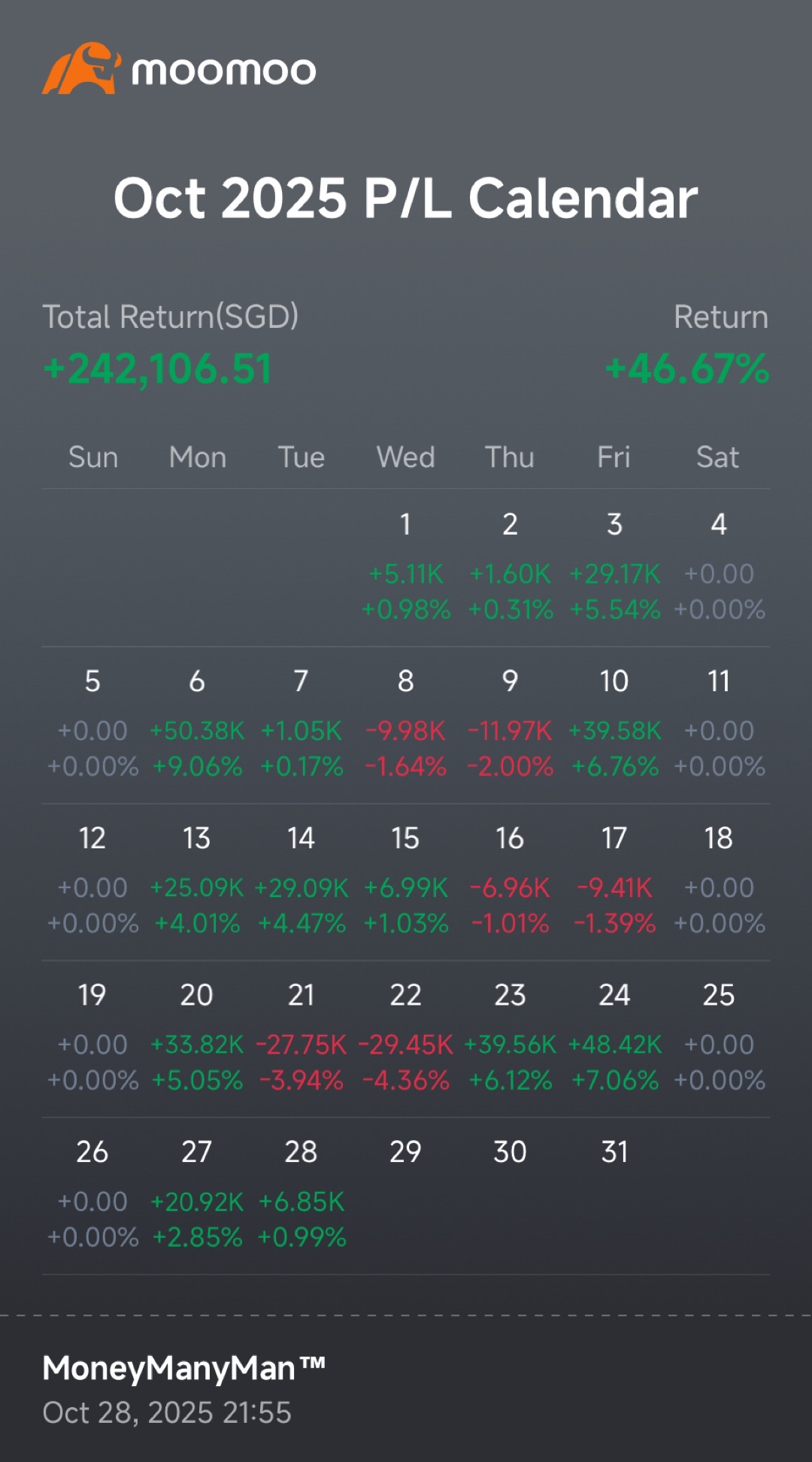Select the Mon column header
The width and height of the screenshot is (812, 1462).
(197, 457)
